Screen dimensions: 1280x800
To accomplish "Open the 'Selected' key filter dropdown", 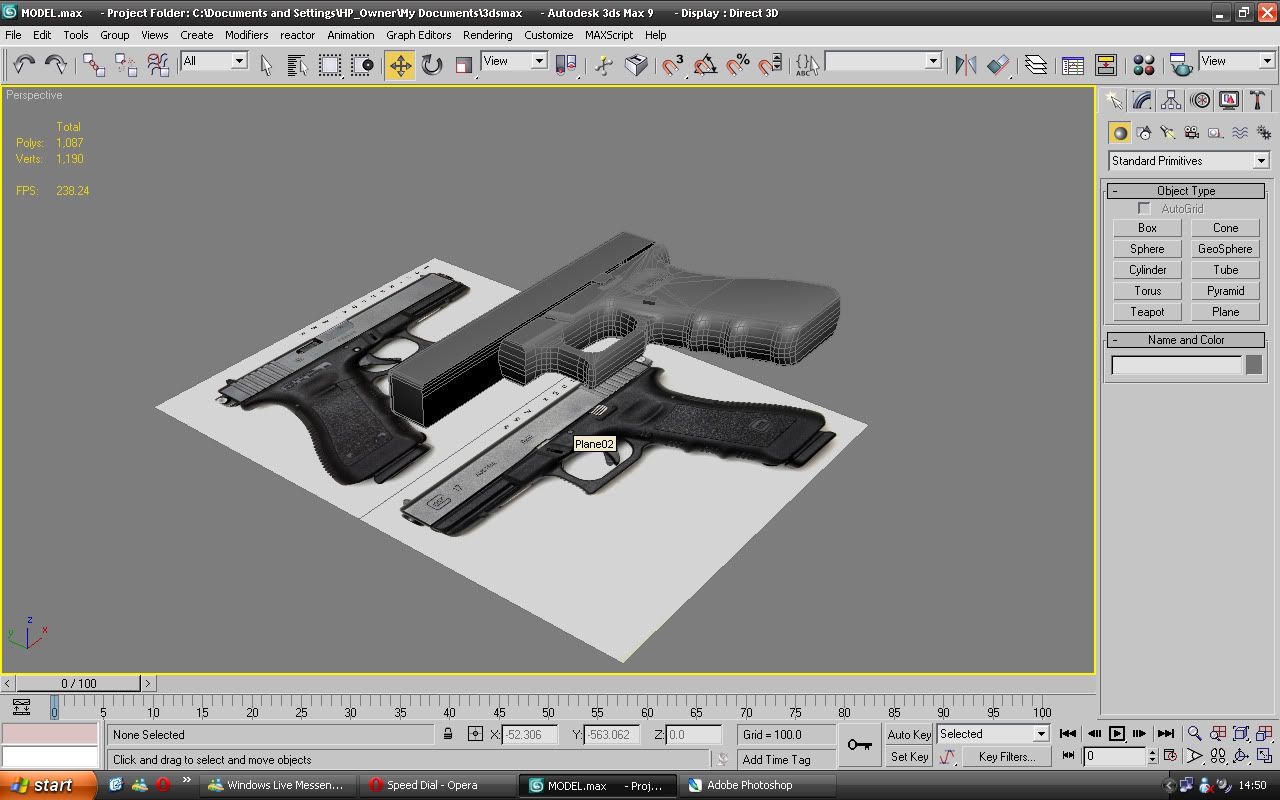I will coord(992,734).
